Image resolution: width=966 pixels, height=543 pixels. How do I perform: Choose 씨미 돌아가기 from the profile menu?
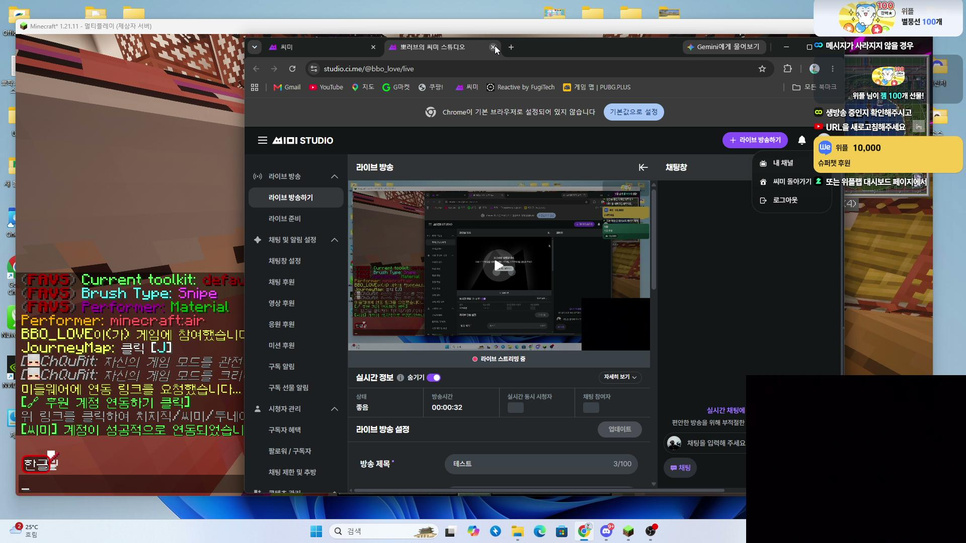coord(785,182)
